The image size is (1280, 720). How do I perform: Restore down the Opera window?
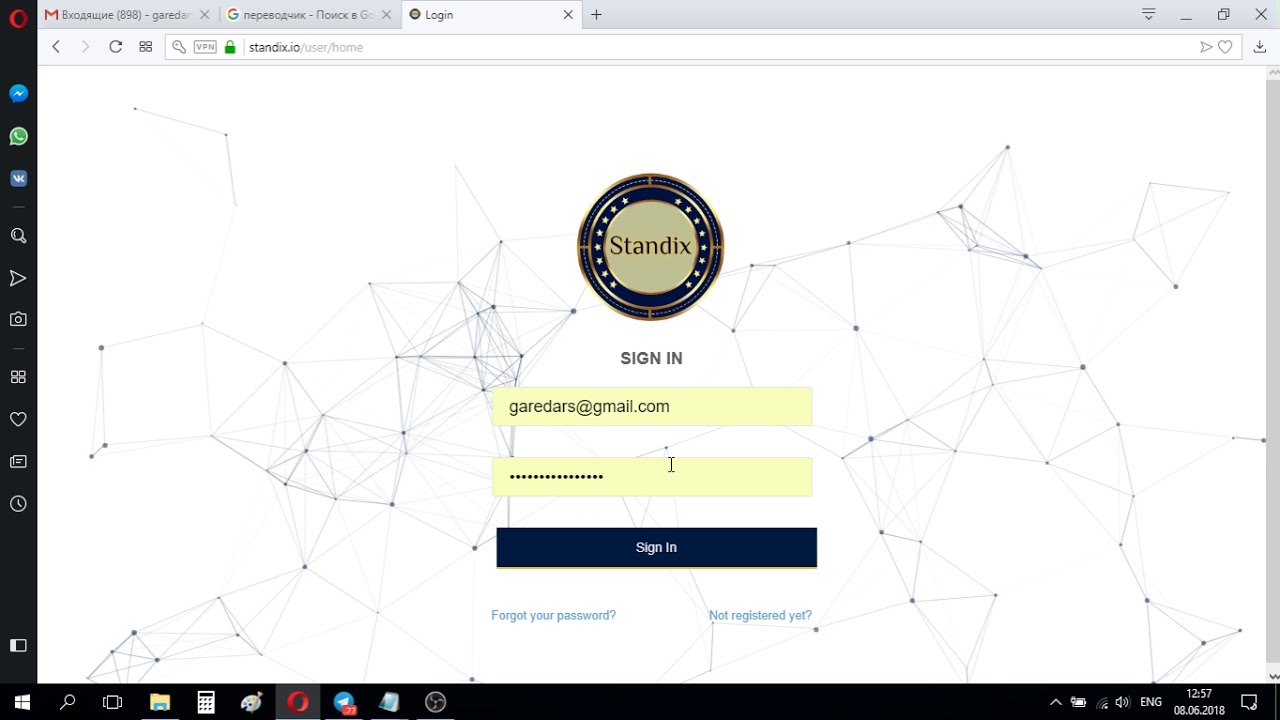pyautogui.click(x=1223, y=15)
